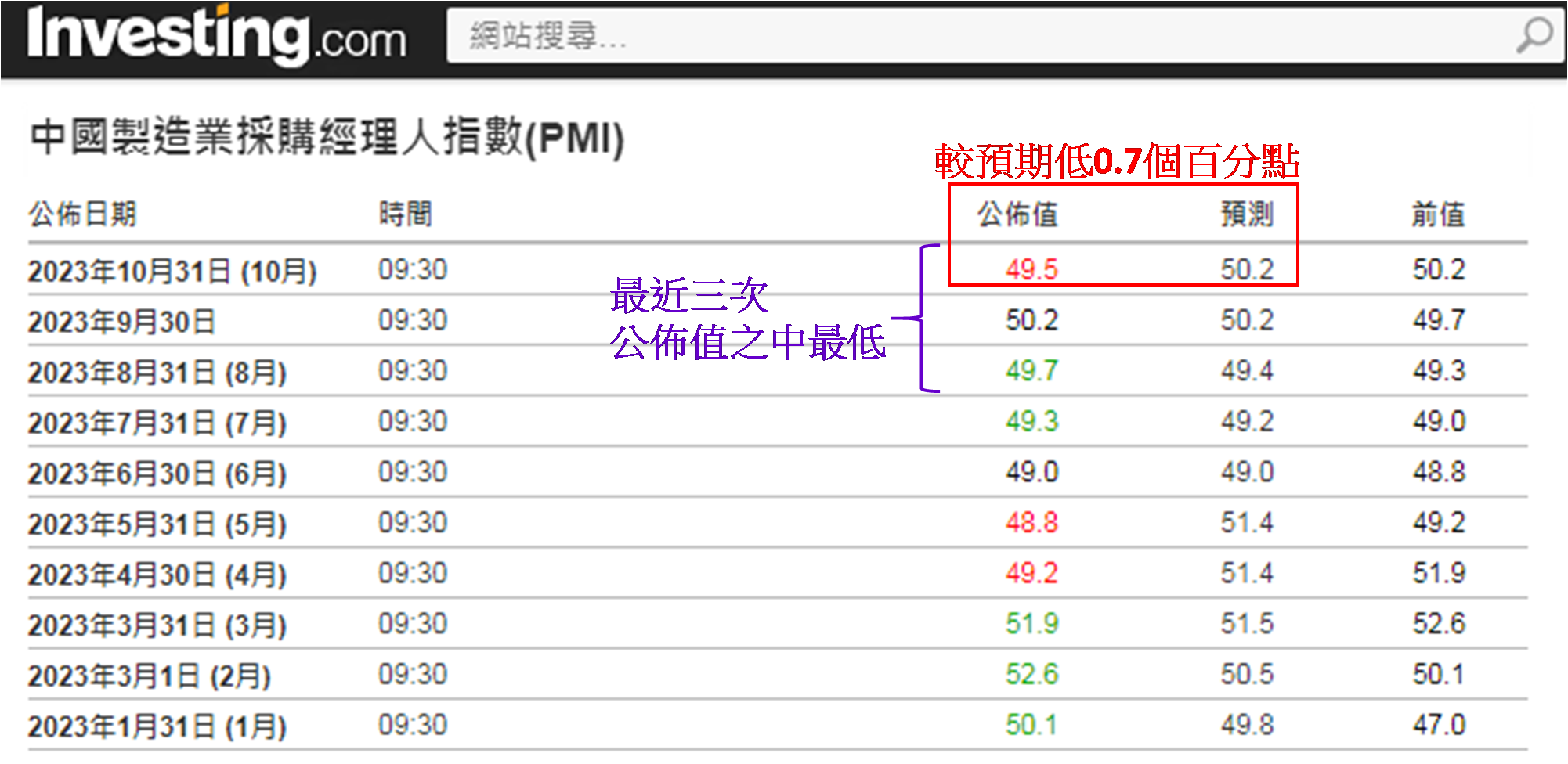Select the 2023年9月30日 row date
1568x764 pixels.
coord(121,322)
